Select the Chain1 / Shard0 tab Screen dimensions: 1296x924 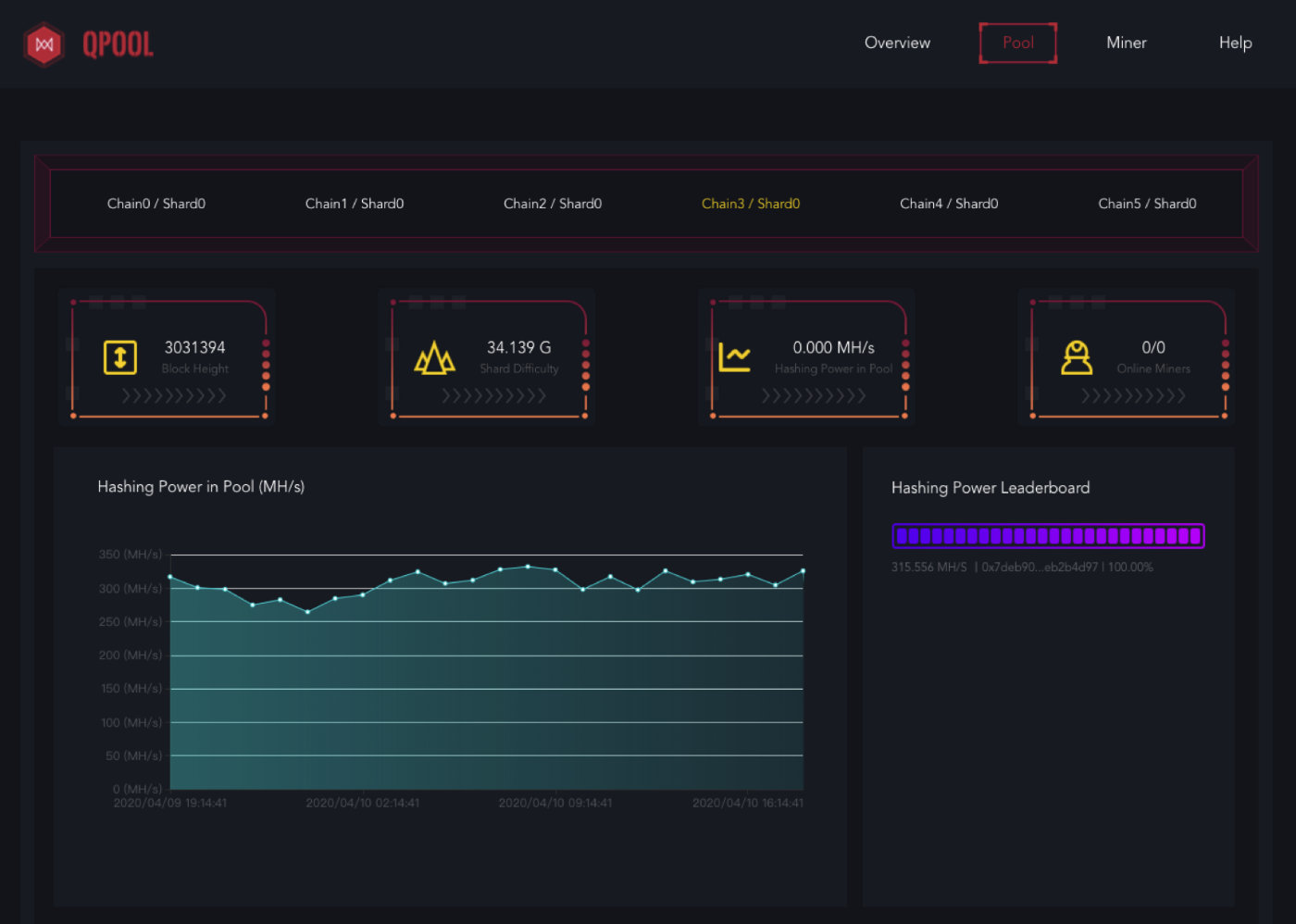[355, 204]
